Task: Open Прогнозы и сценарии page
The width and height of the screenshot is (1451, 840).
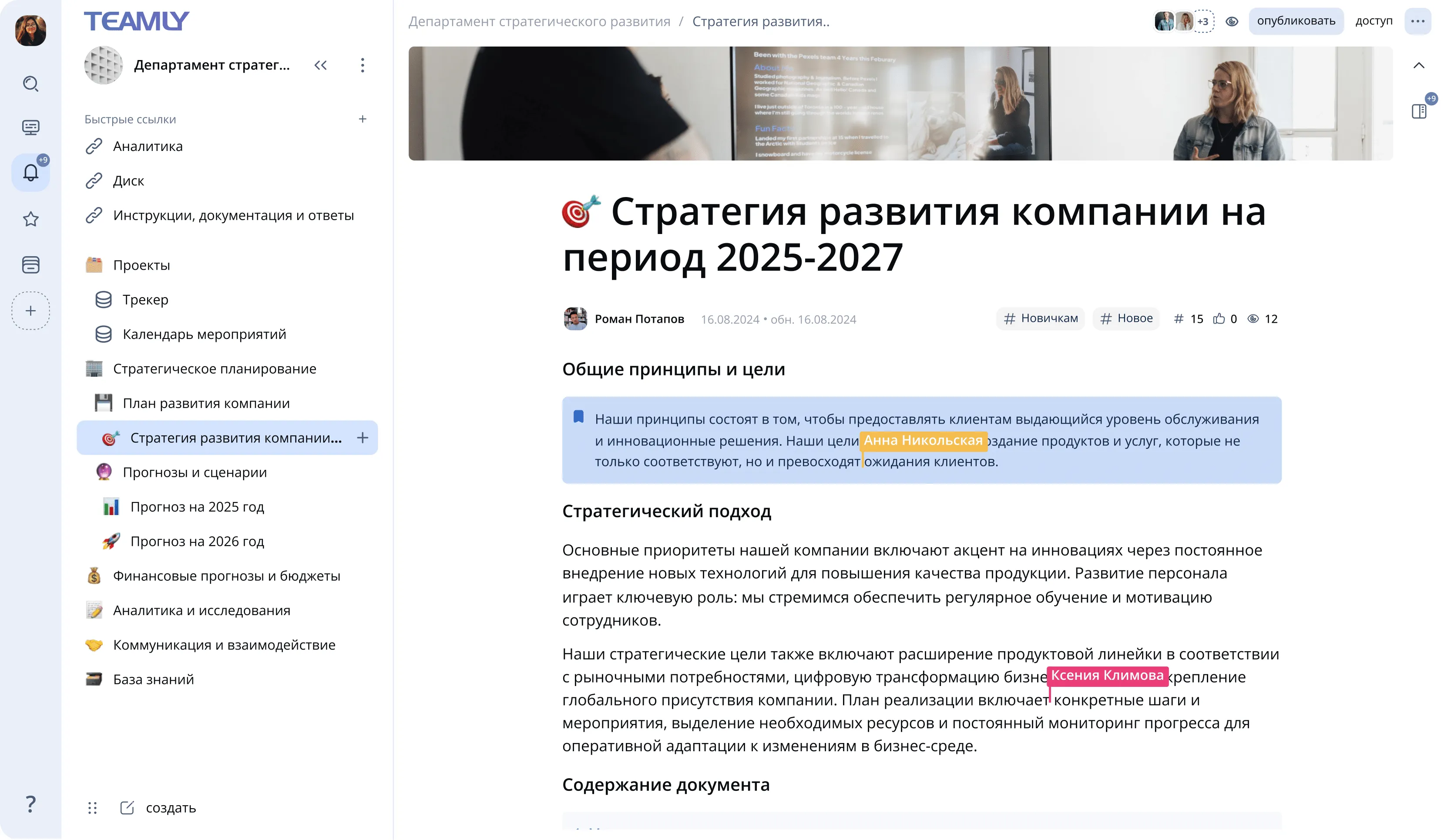Action: (194, 472)
